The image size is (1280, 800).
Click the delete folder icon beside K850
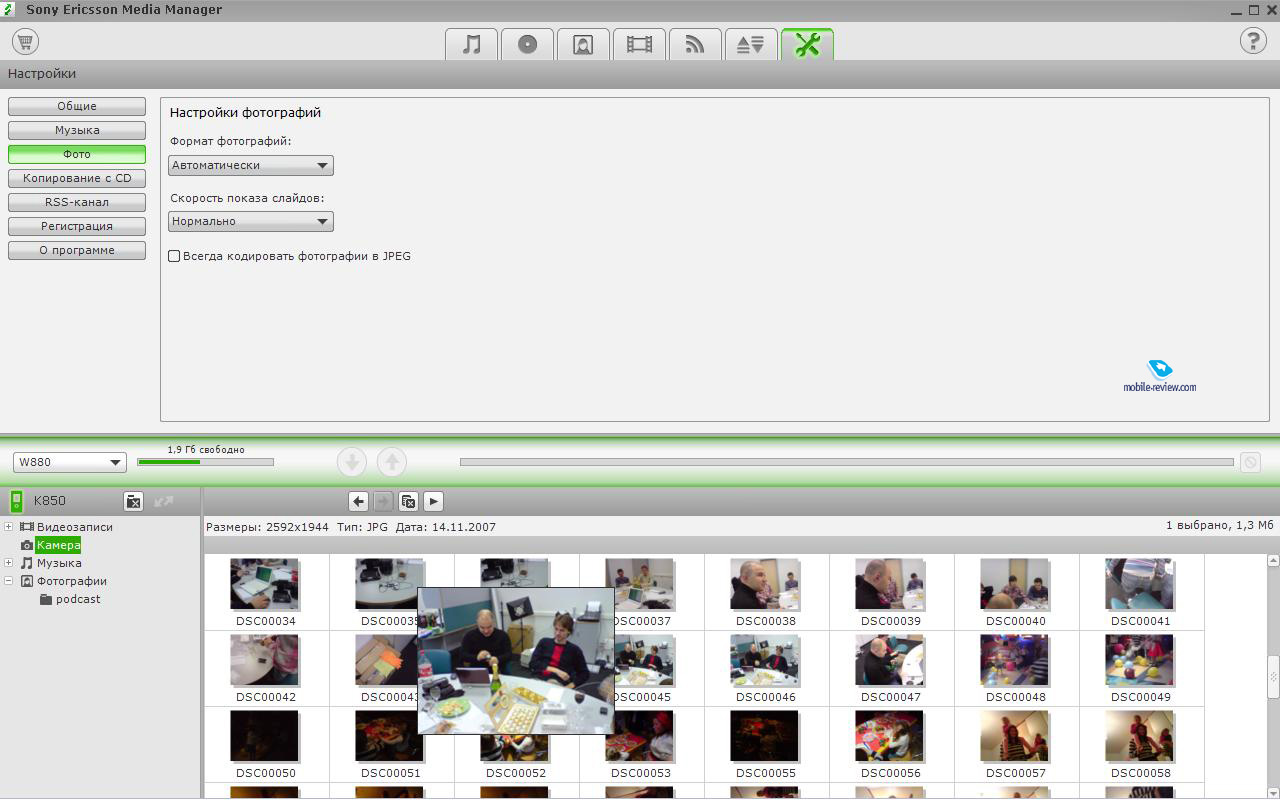[x=133, y=501]
